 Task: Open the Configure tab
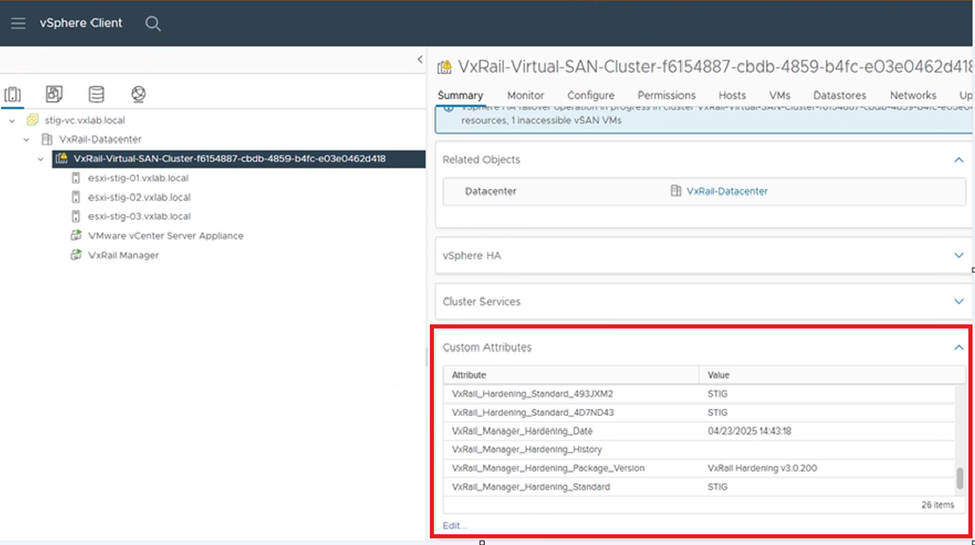click(x=591, y=95)
